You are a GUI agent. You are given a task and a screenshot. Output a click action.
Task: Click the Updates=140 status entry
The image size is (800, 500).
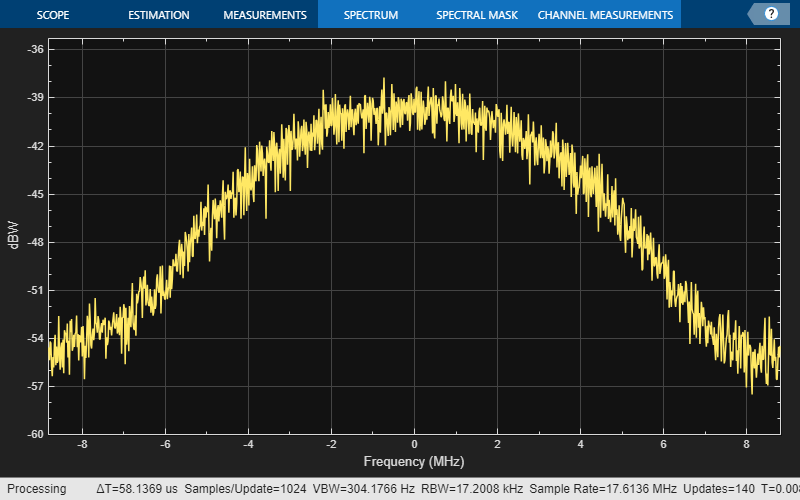pyautogui.click(x=718, y=489)
